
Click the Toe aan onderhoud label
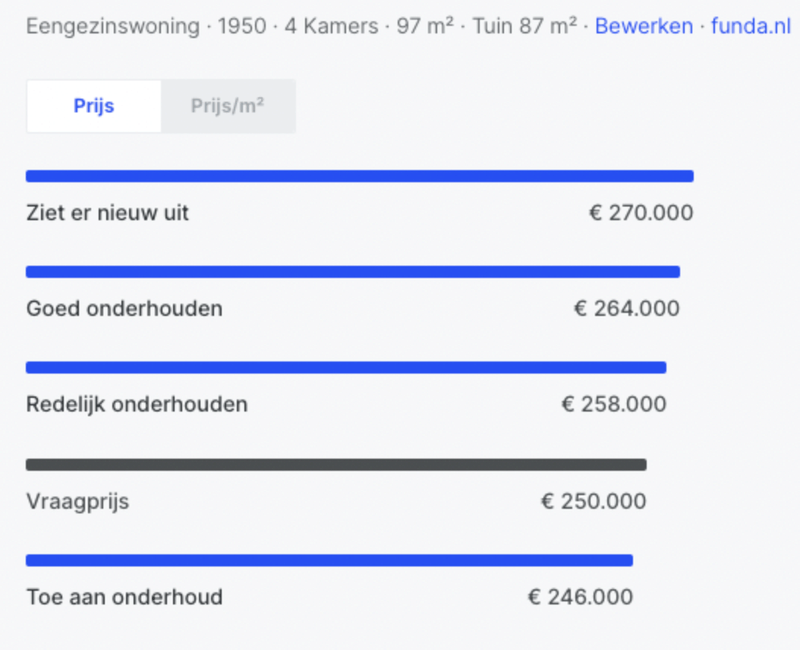(x=124, y=598)
